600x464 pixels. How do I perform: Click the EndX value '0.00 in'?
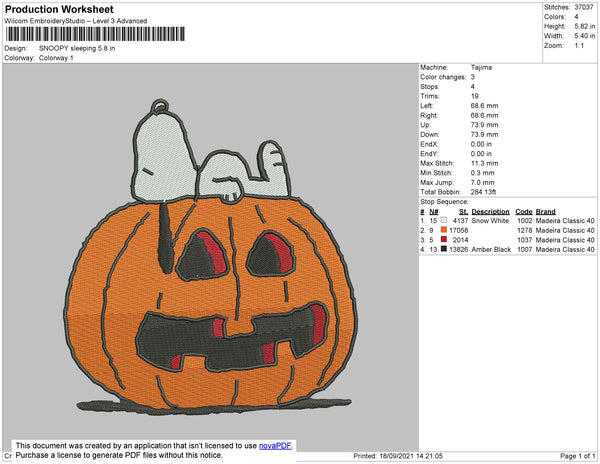pyautogui.click(x=481, y=144)
